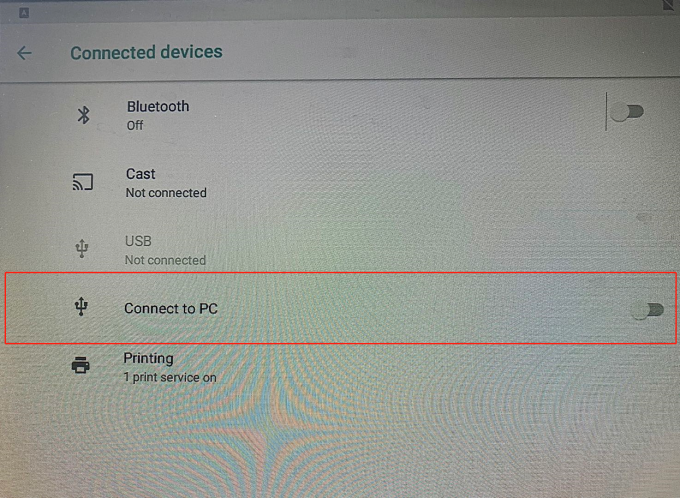
Task: Click "1 print service on" subtitle
Action: click(170, 377)
